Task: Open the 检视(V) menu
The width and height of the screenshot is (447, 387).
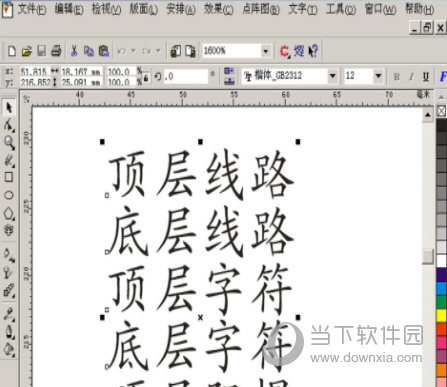Action: pyautogui.click(x=106, y=9)
